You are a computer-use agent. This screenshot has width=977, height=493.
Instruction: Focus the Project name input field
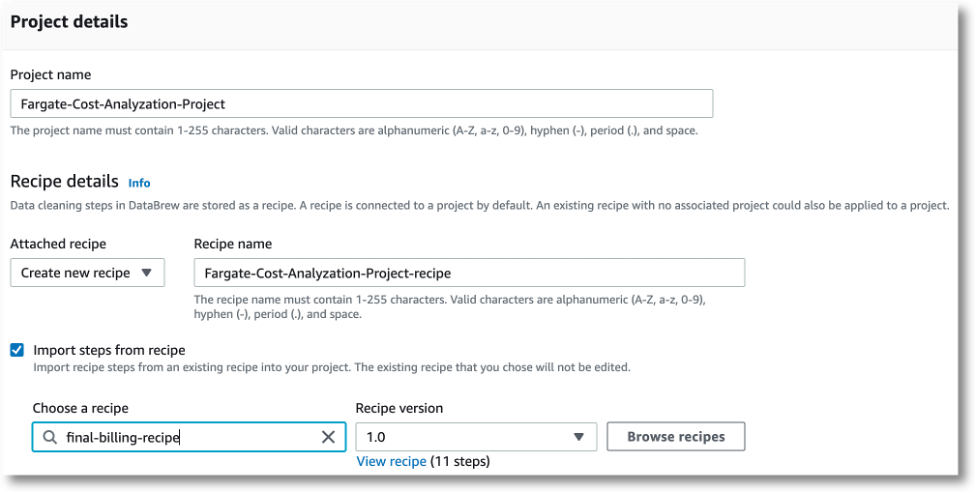click(361, 103)
